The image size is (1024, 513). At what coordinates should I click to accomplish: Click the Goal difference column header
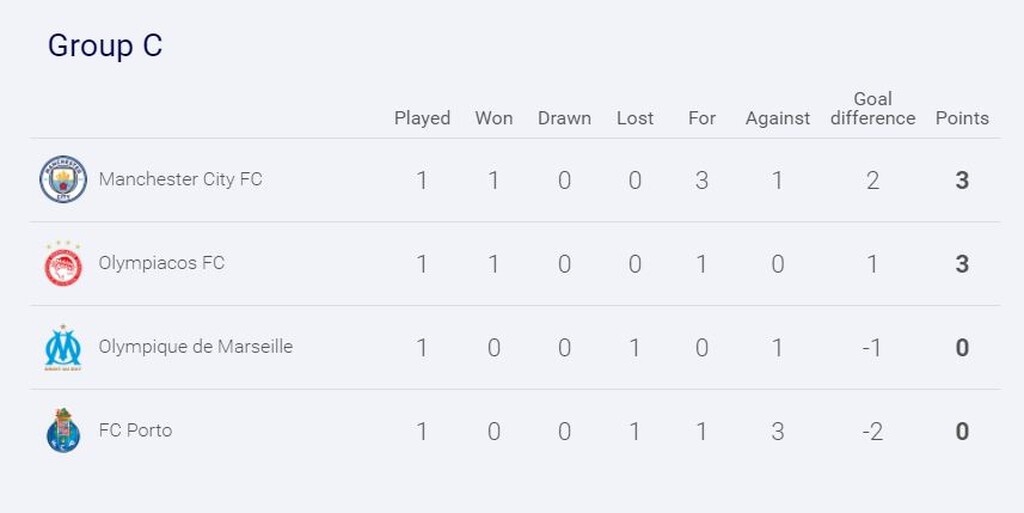(873, 108)
